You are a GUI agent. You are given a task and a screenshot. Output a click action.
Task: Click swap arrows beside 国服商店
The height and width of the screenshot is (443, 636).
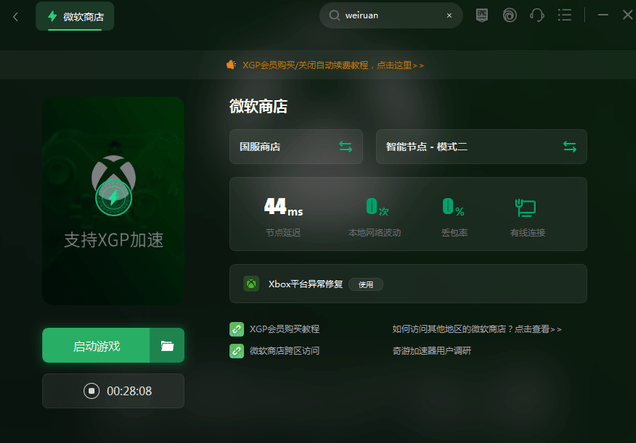[x=346, y=146]
